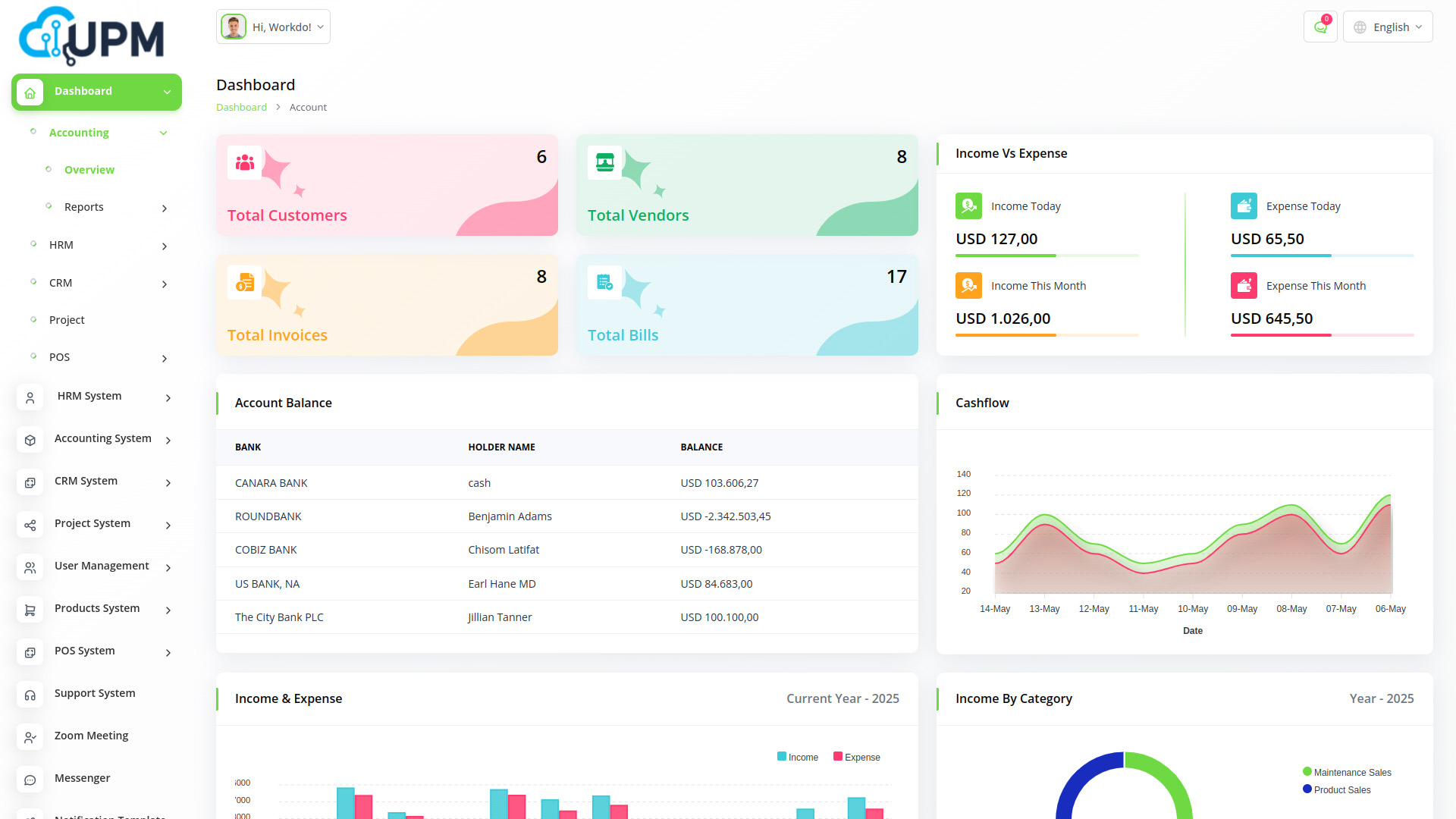1456x819 pixels.
Task: Click the UPM cloud logo
Action: [x=91, y=36]
